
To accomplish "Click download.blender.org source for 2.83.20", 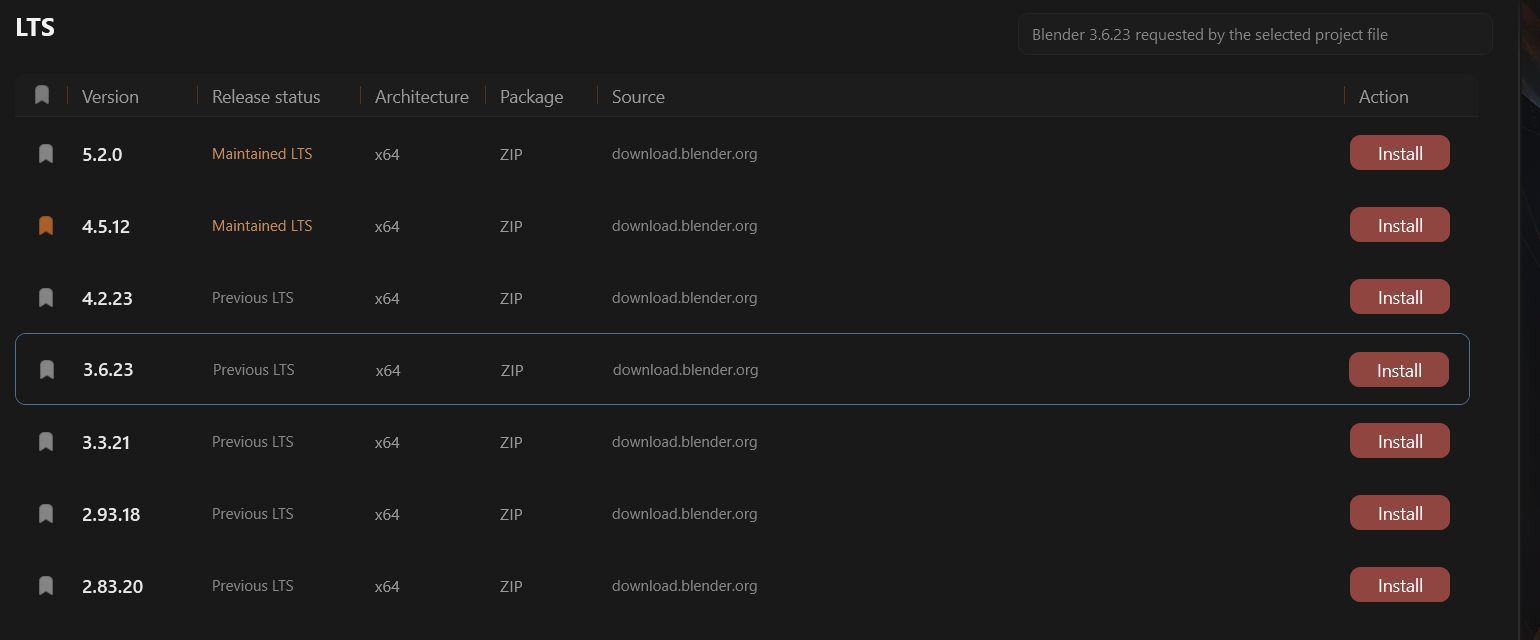I will coord(685,586).
